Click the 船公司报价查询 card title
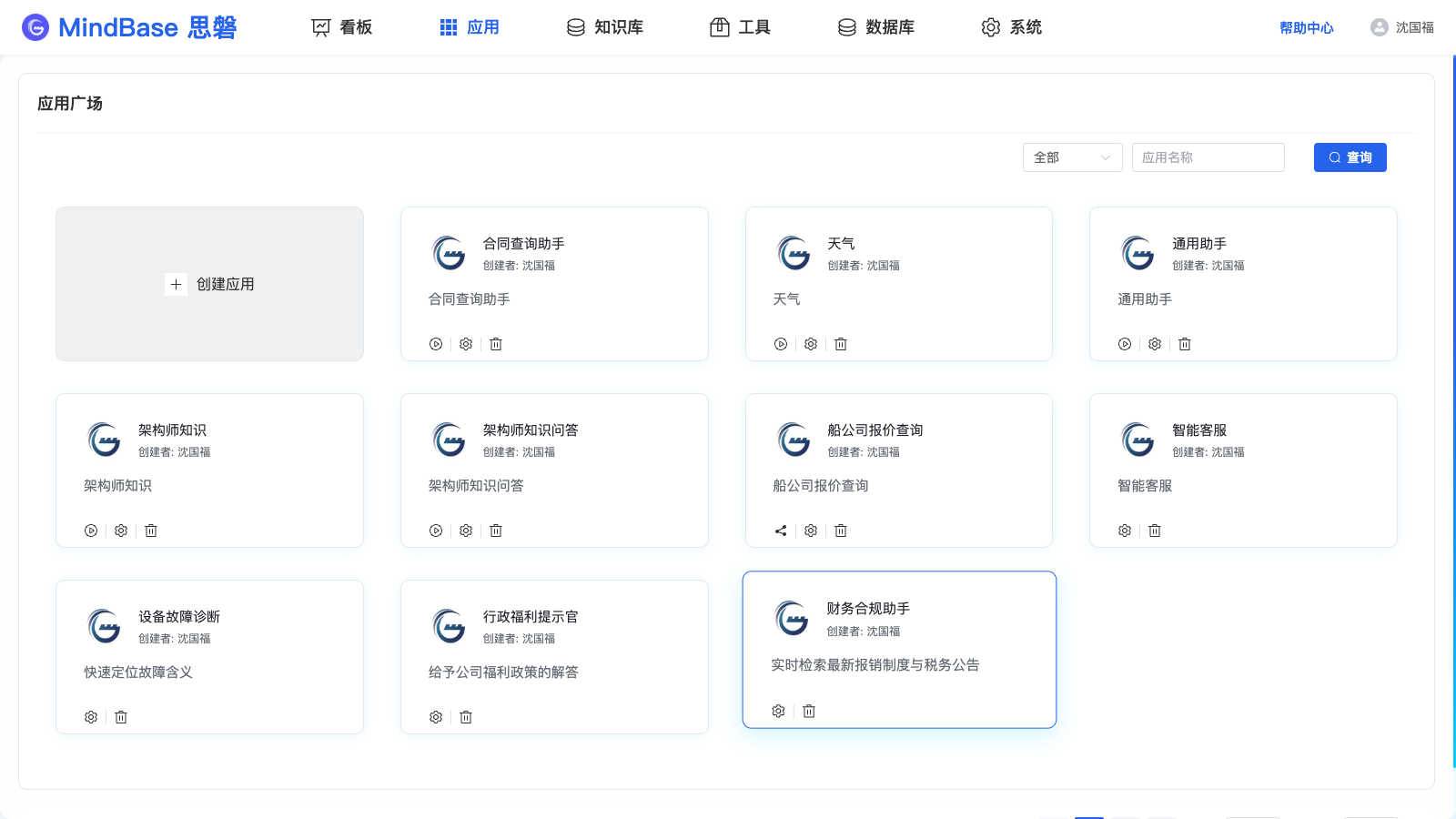This screenshot has height=819, width=1456. pos(875,430)
